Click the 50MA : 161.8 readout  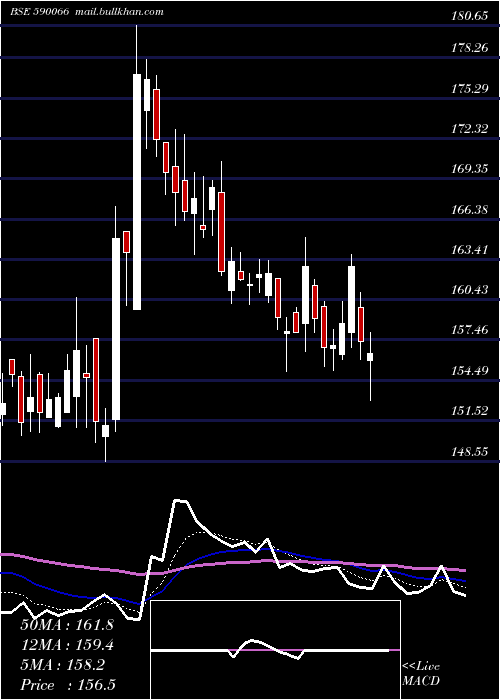pyautogui.click(x=67, y=625)
